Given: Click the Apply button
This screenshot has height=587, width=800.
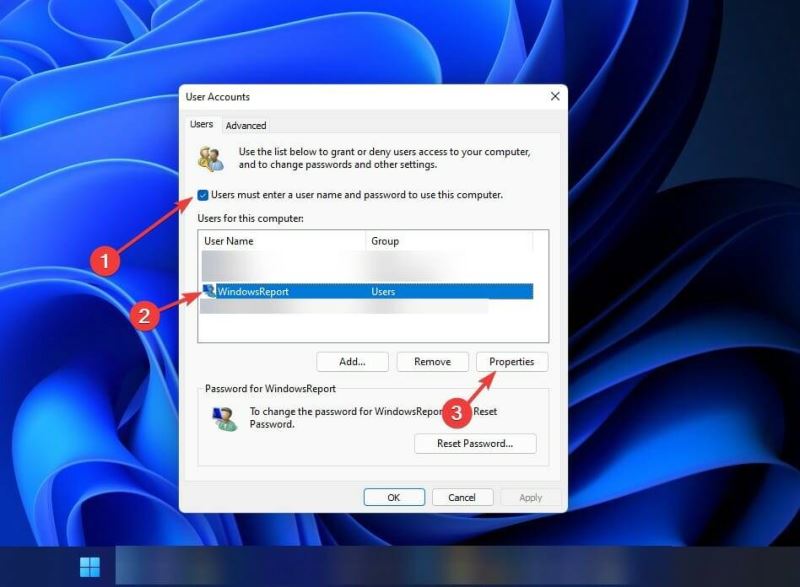Looking at the screenshot, I should point(530,497).
